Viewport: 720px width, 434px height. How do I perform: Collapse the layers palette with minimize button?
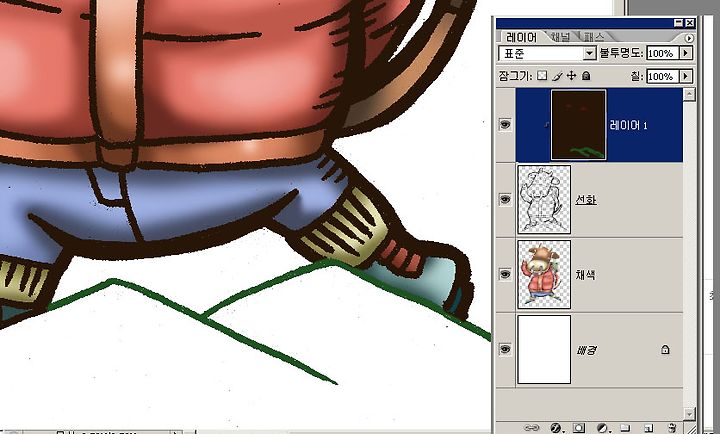[679, 23]
